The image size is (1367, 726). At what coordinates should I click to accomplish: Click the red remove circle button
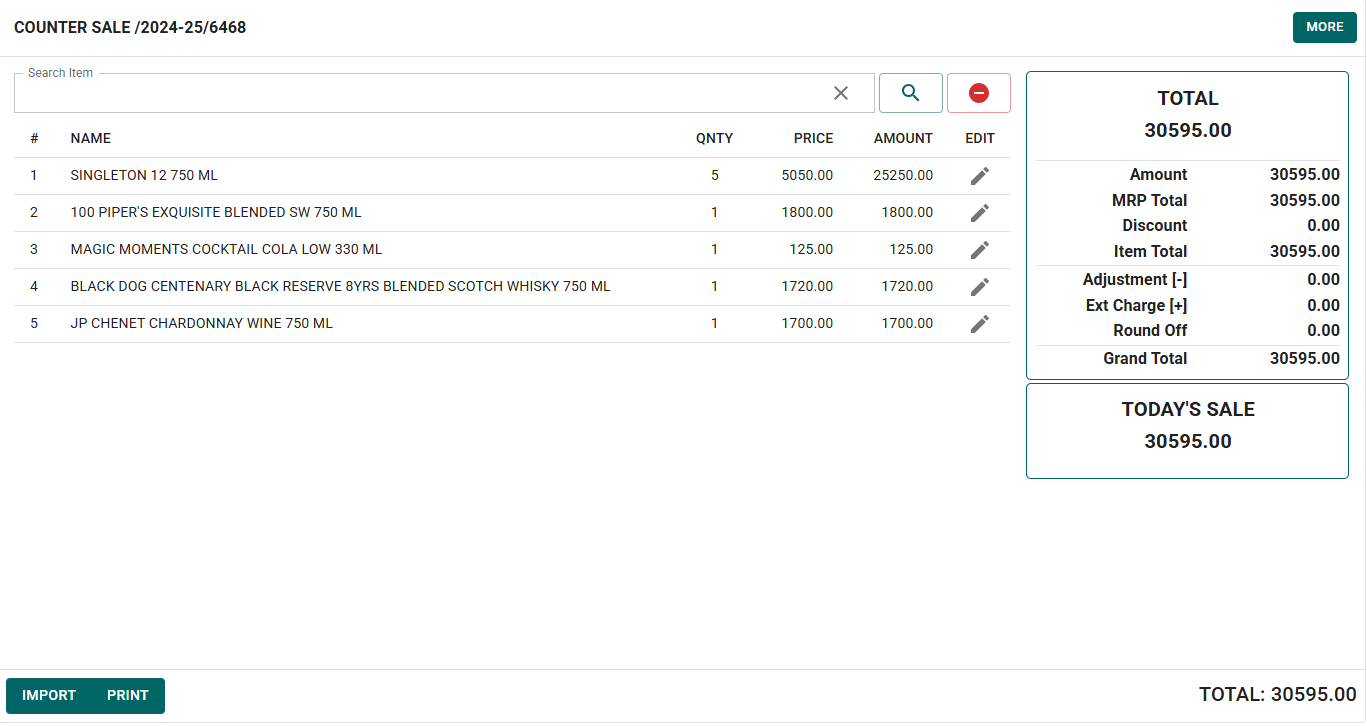click(x=979, y=93)
